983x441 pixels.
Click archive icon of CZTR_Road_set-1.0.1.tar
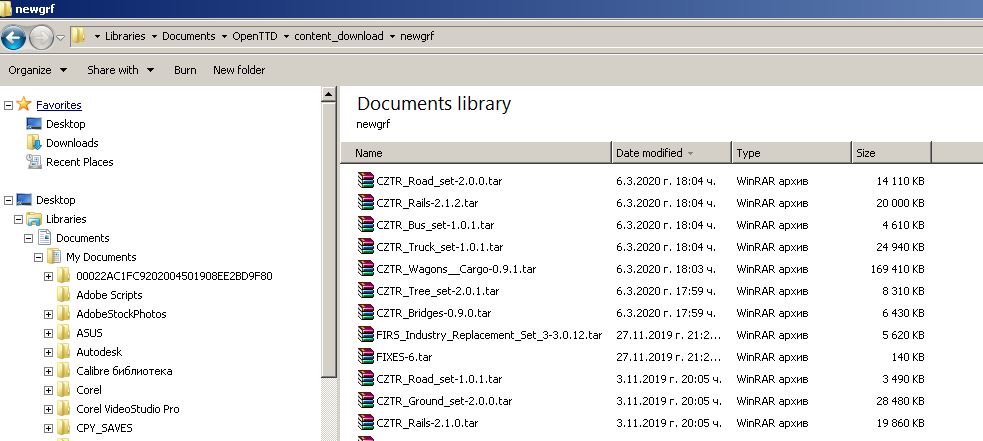365,378
